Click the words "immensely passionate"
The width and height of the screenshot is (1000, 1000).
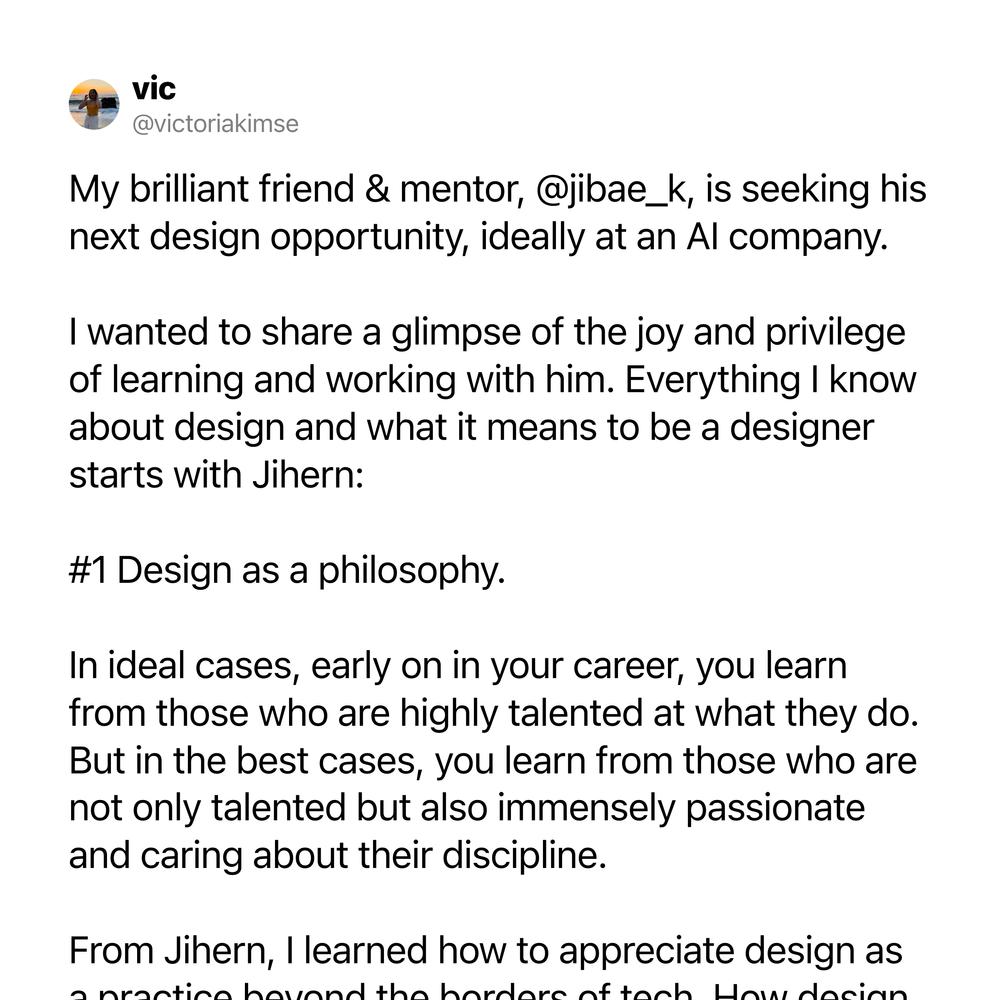pyautogui.click(x=681, y=809)
